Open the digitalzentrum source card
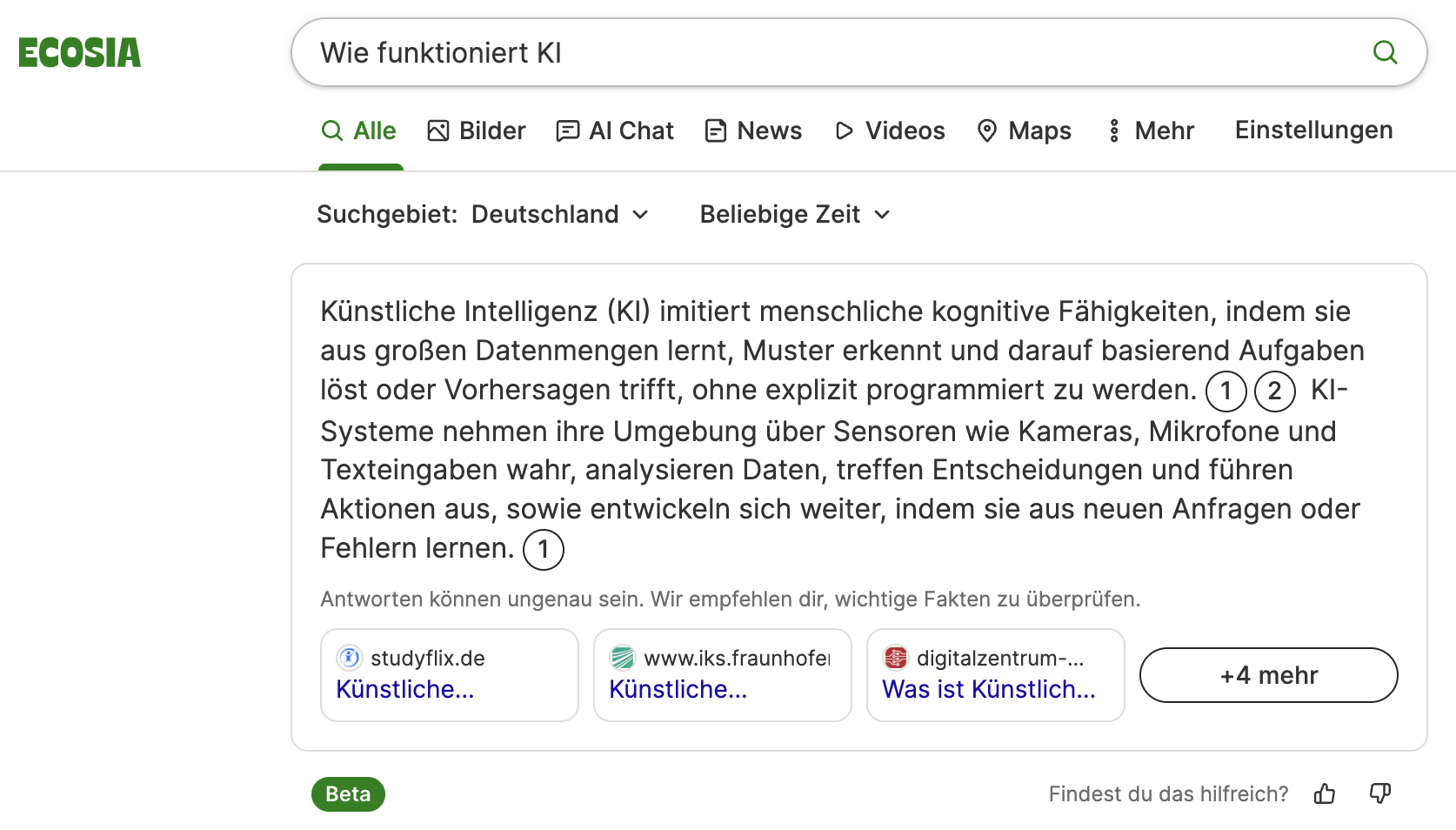 pyautogui.click(x=996, y=675)
